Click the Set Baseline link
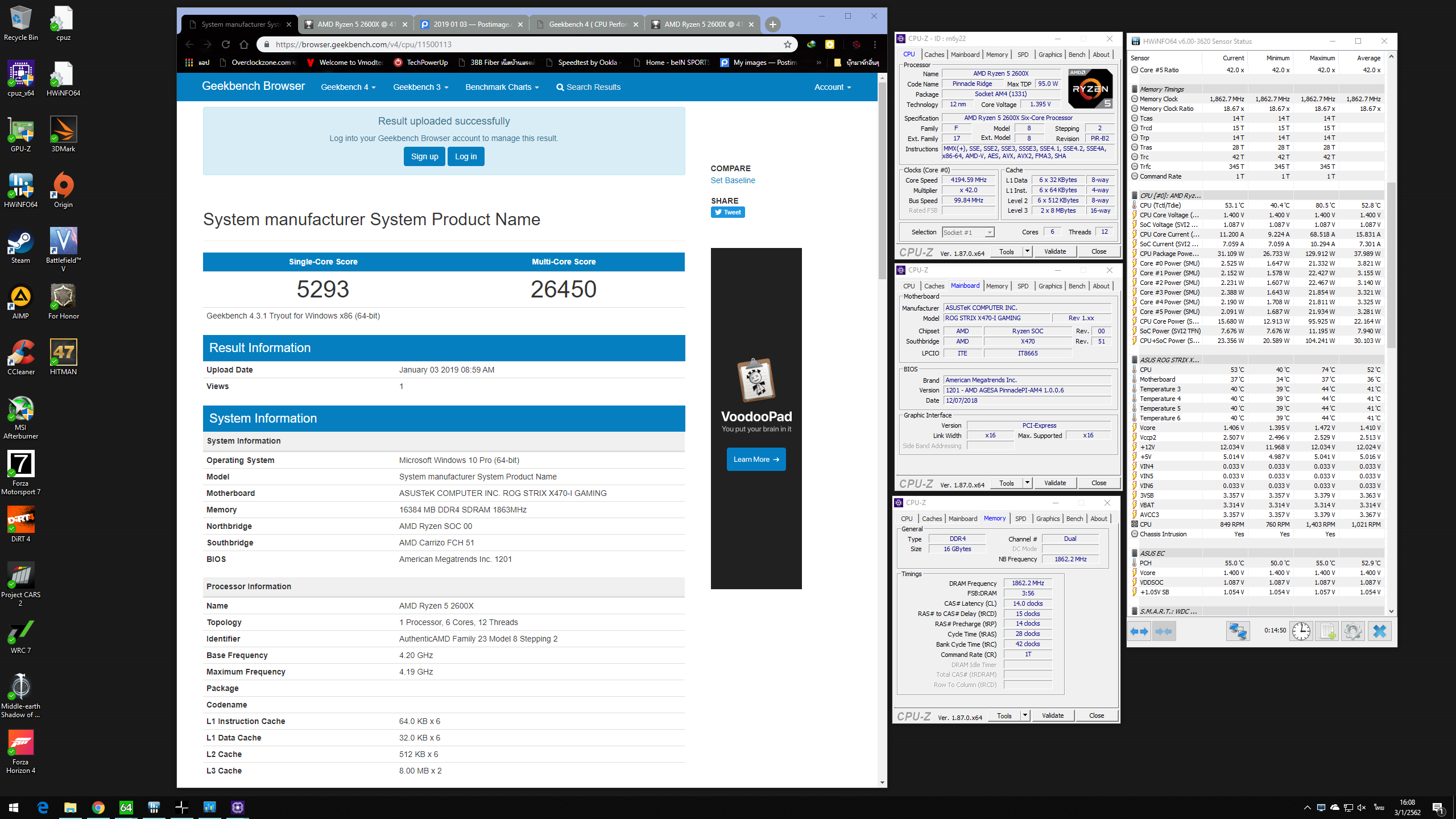Image resolution: width=1456 pixels, height=819 pixels. pyautogui.click(x=733, y=180)
